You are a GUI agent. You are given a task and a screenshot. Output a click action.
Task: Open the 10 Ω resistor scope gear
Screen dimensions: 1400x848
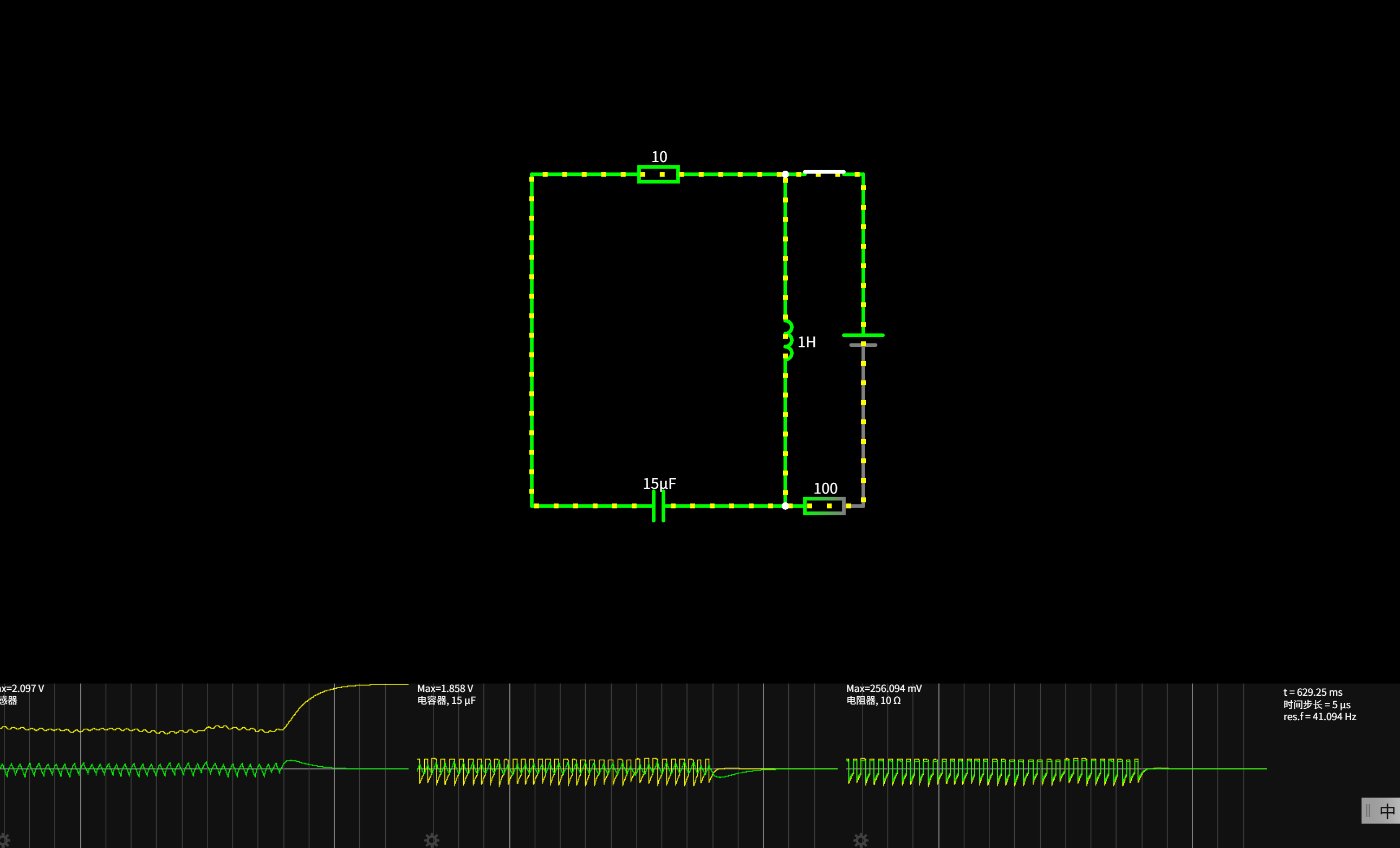[x=860, y=839]
